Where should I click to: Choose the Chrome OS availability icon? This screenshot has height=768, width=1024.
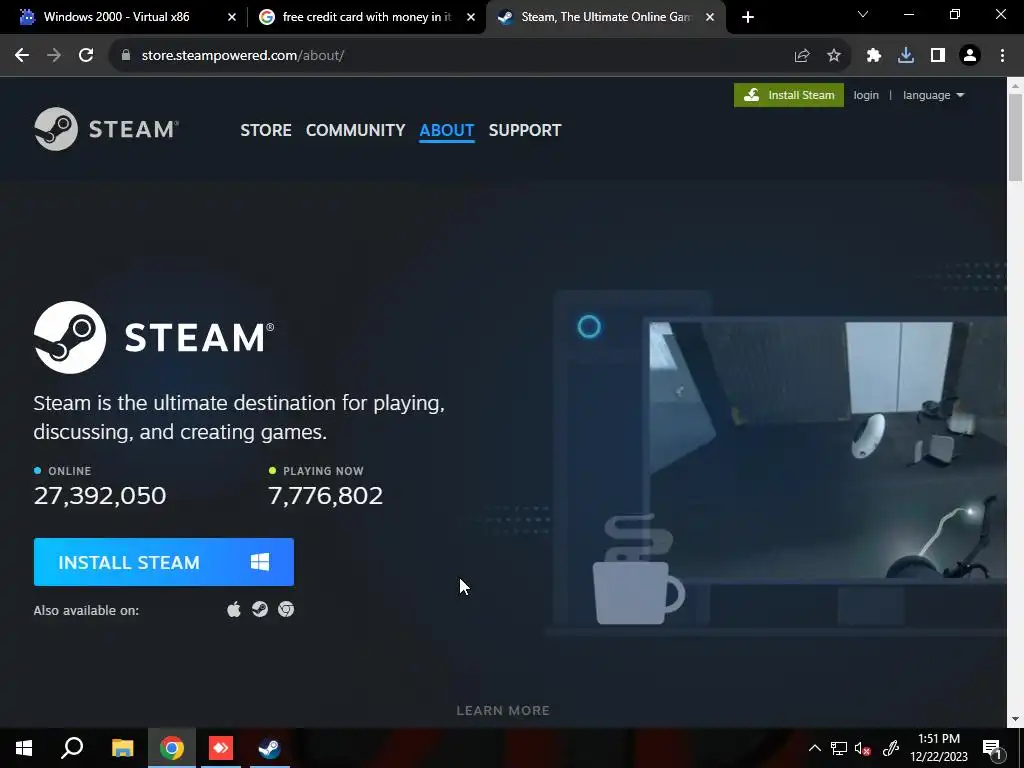pyautogui.click(x=286, y=609)
